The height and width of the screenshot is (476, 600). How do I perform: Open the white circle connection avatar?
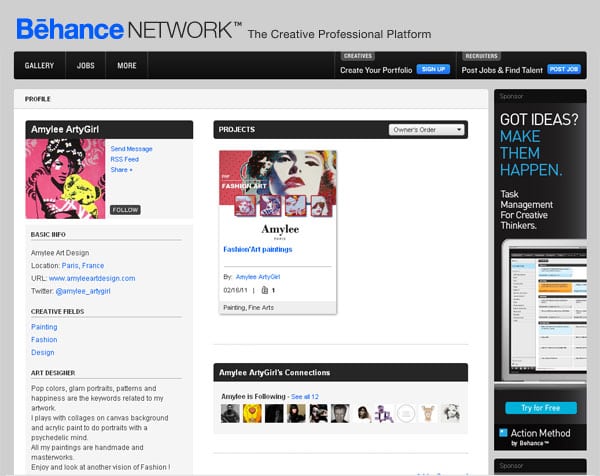tap(406, 414)
